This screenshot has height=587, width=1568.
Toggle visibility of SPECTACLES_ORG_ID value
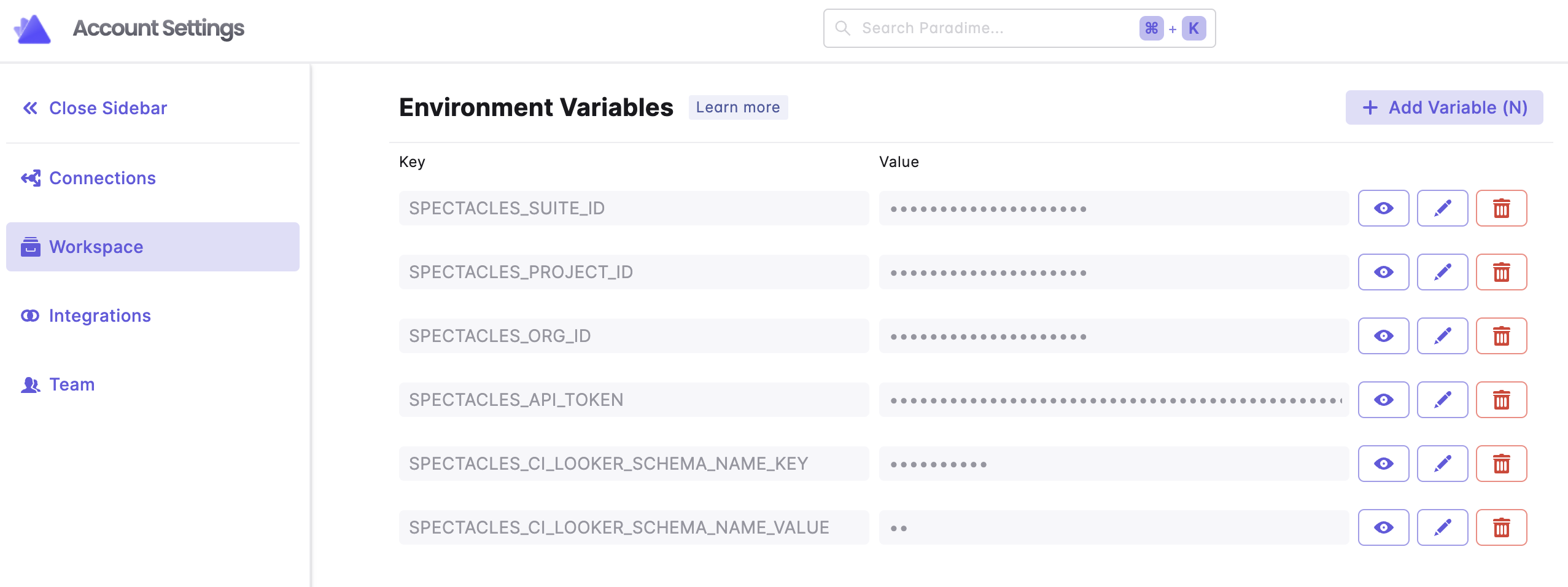coord(1383,336)
